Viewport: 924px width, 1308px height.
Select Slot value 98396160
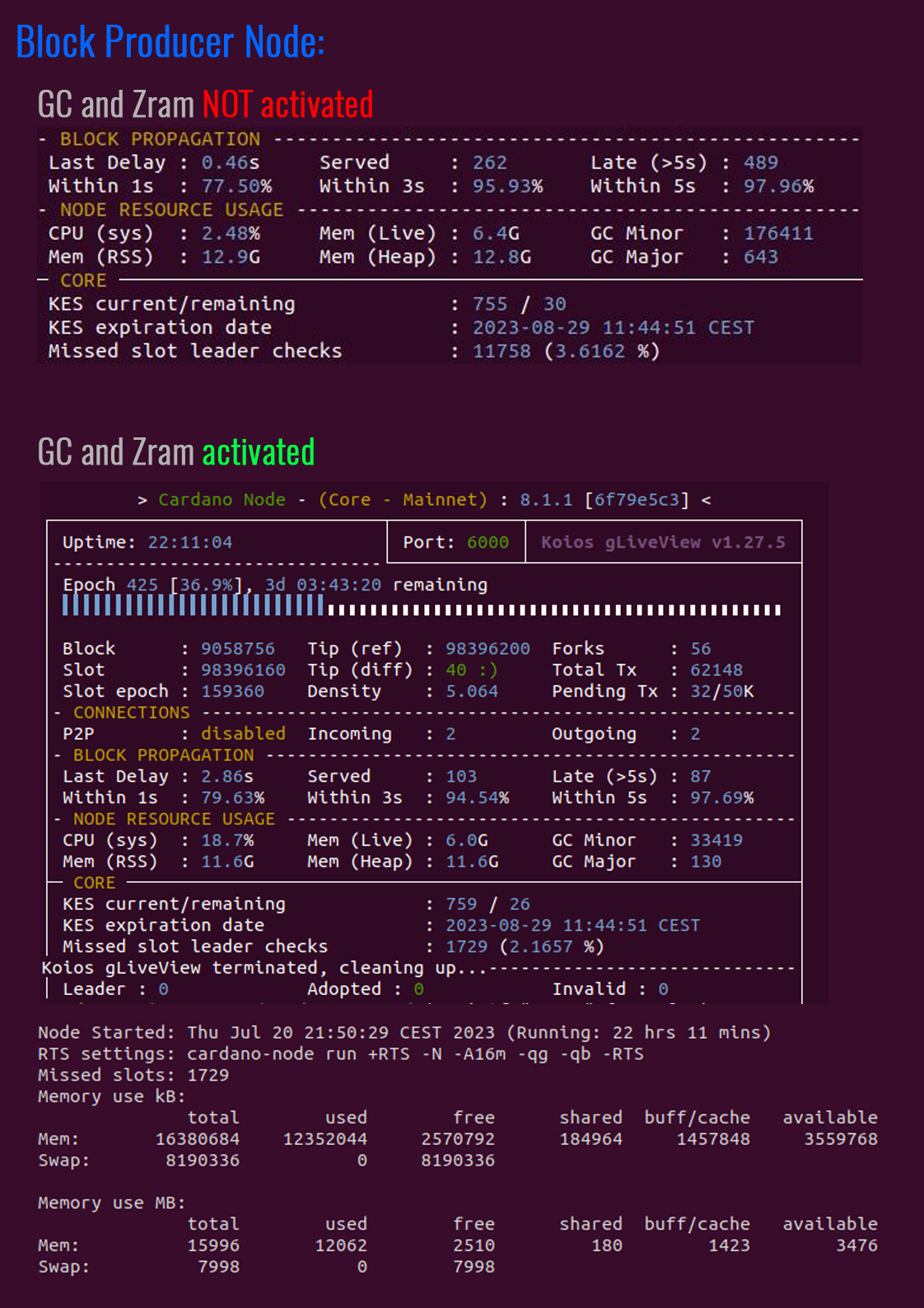(x=243, y=670)
